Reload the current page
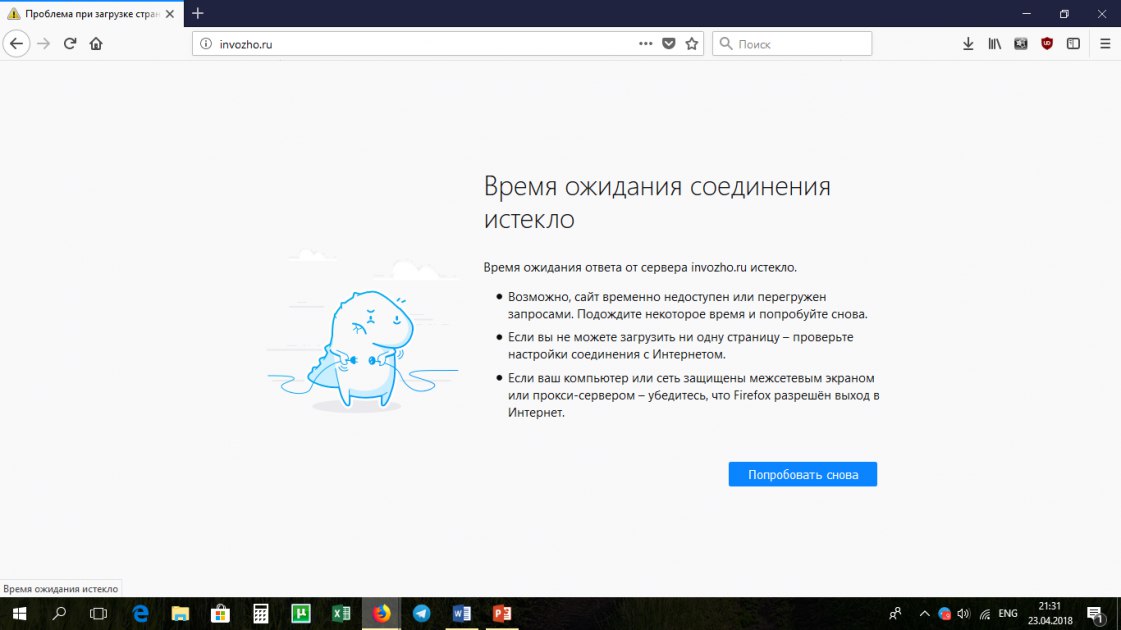The image size is (1121, 630). [x=69, y=44]
